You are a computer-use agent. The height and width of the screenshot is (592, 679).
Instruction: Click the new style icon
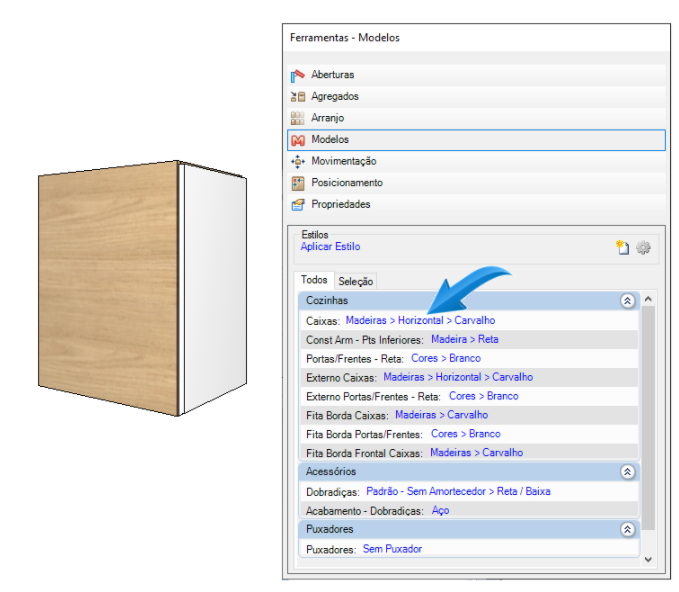pyautogui.click(x=622, y=247)
